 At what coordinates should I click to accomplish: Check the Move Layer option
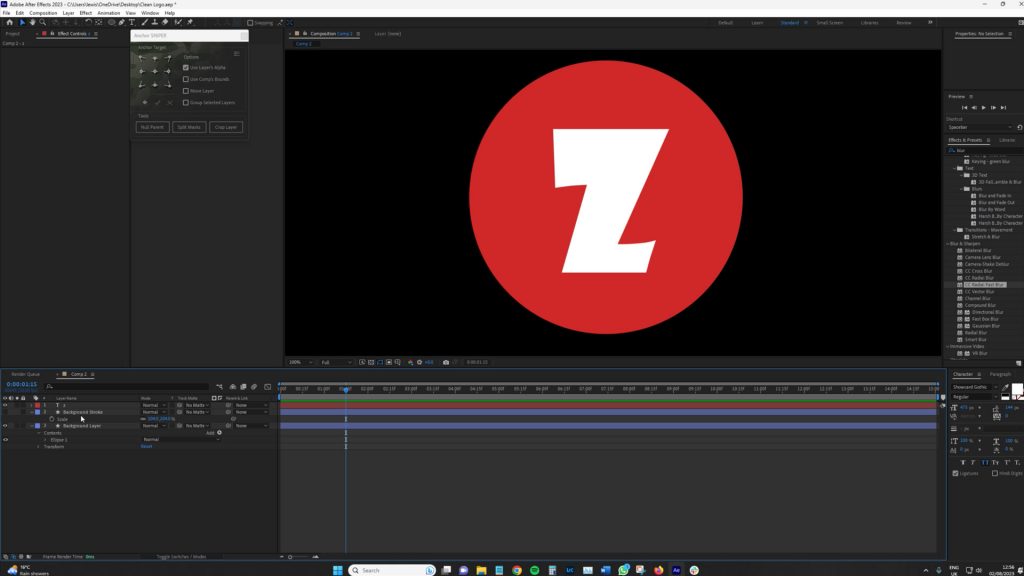click(x=185, y=91)
